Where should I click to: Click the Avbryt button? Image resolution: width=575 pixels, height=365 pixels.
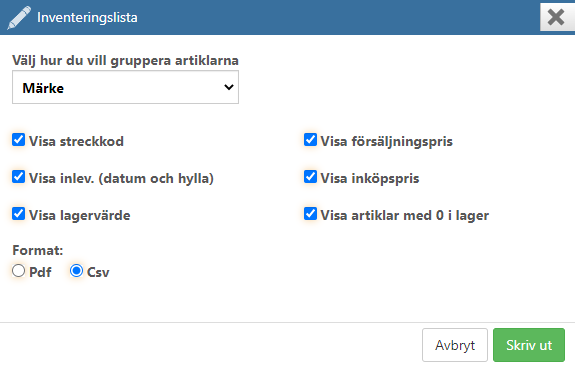point(455,345)
